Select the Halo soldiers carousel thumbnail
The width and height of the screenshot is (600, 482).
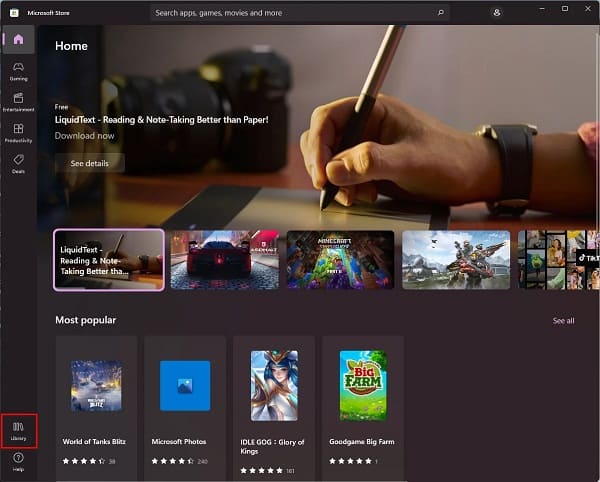tap(456, 260)
